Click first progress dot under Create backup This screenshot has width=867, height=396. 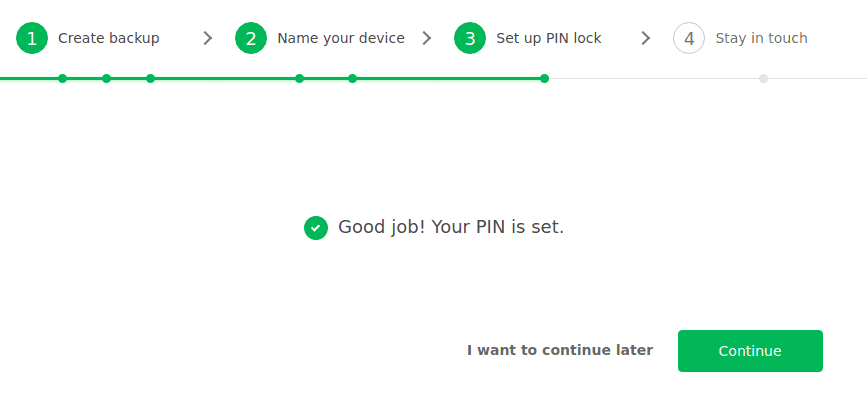point(62,79)
